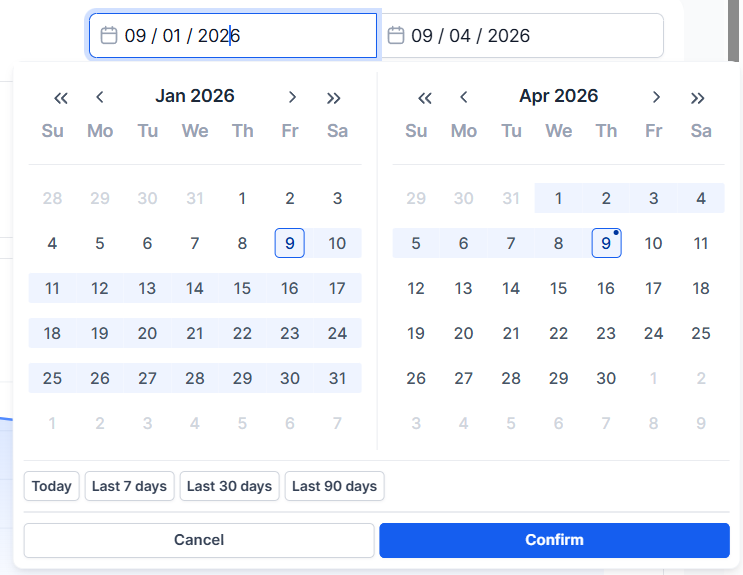Go to previous month in Apr 2026 calendar

click(x=464, y=97)
